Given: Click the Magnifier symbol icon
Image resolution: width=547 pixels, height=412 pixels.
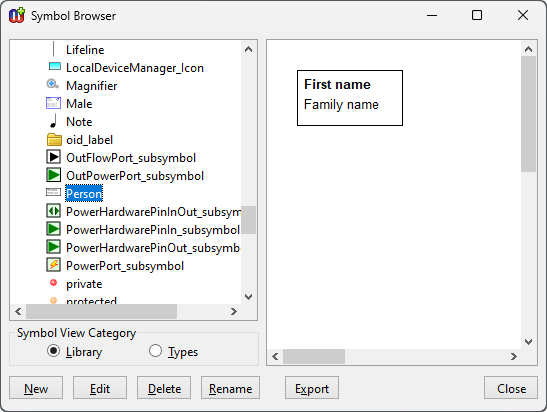Looking at the screenshot, I should tap(53, 84).
